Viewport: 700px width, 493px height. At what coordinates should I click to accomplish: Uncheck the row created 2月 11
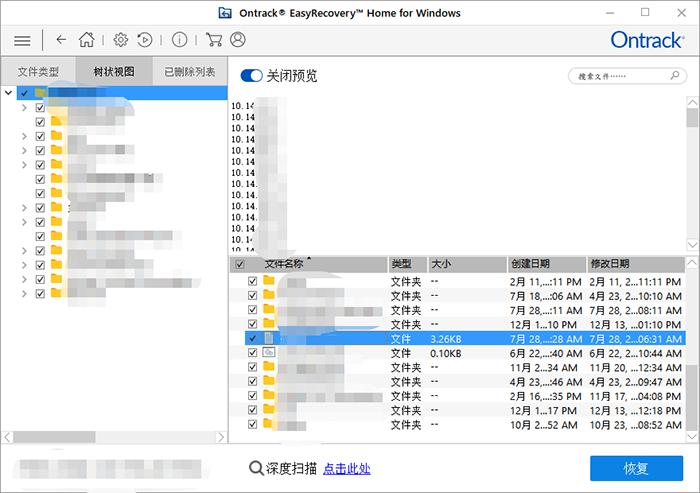pyautogui.click(x=252, y=281)
